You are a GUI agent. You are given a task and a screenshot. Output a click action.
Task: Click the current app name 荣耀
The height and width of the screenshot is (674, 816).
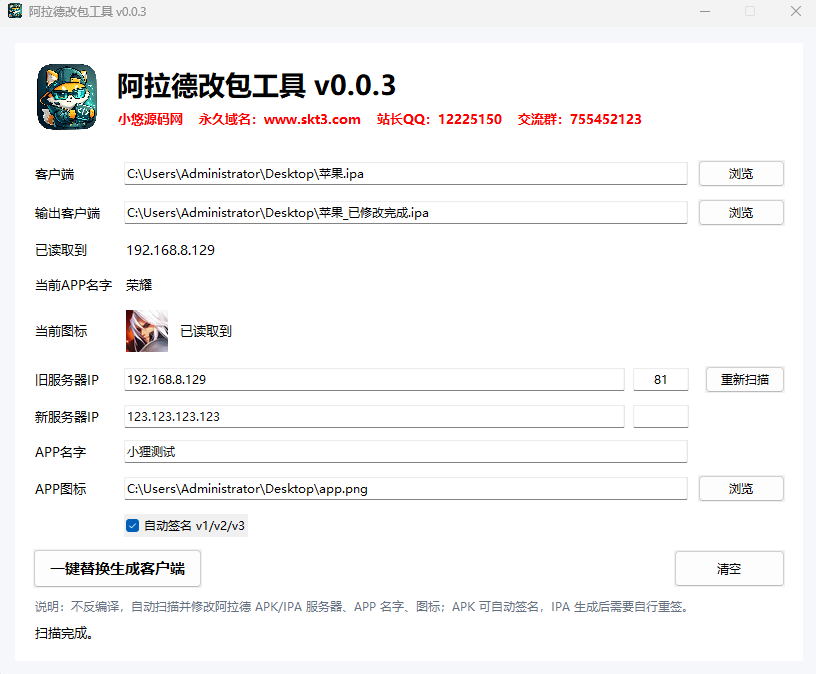pyautogui.click(x=139, y=285)
